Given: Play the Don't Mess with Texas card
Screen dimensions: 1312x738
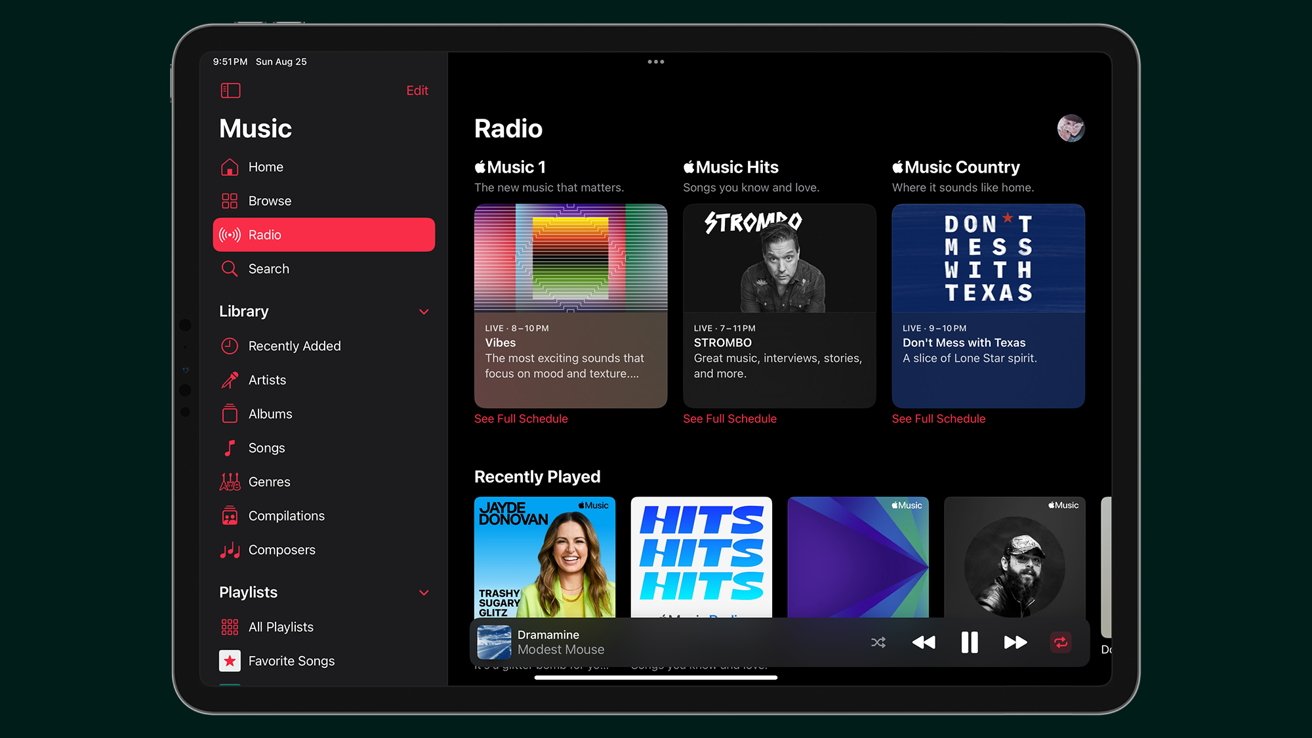Looking at the screenshot, I should tap(988, 306).
